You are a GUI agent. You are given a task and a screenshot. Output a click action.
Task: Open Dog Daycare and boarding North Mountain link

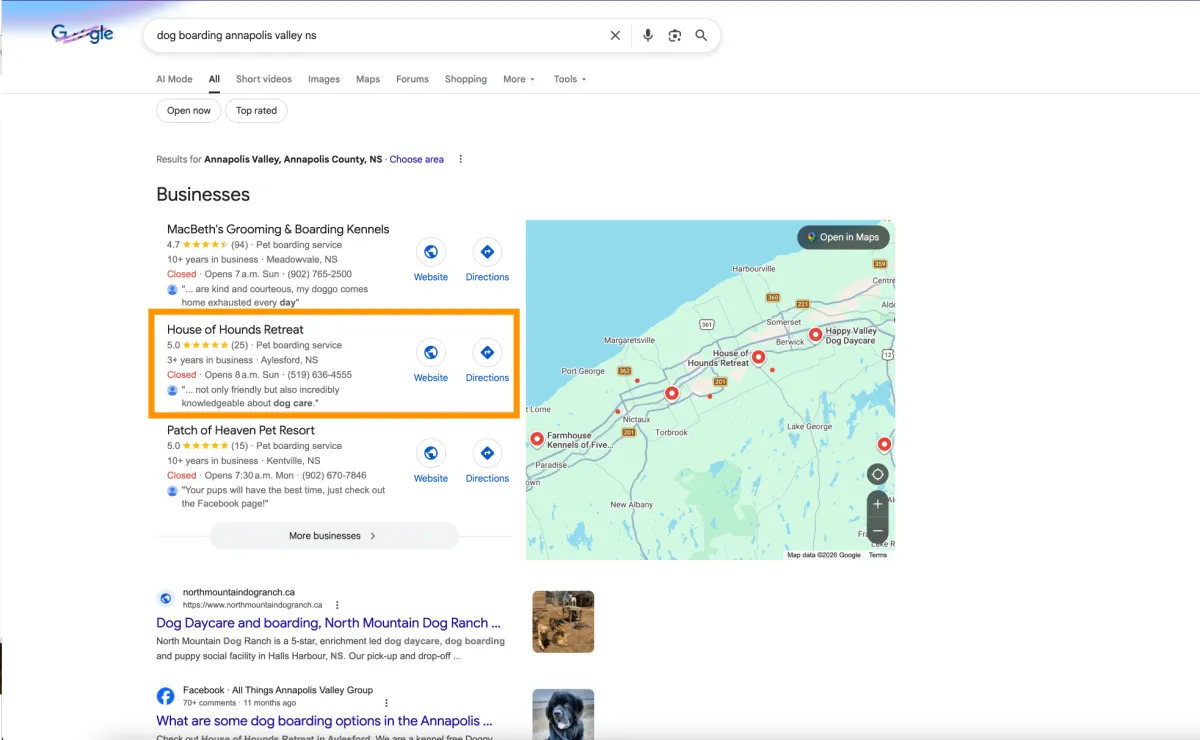coord(328,623)
